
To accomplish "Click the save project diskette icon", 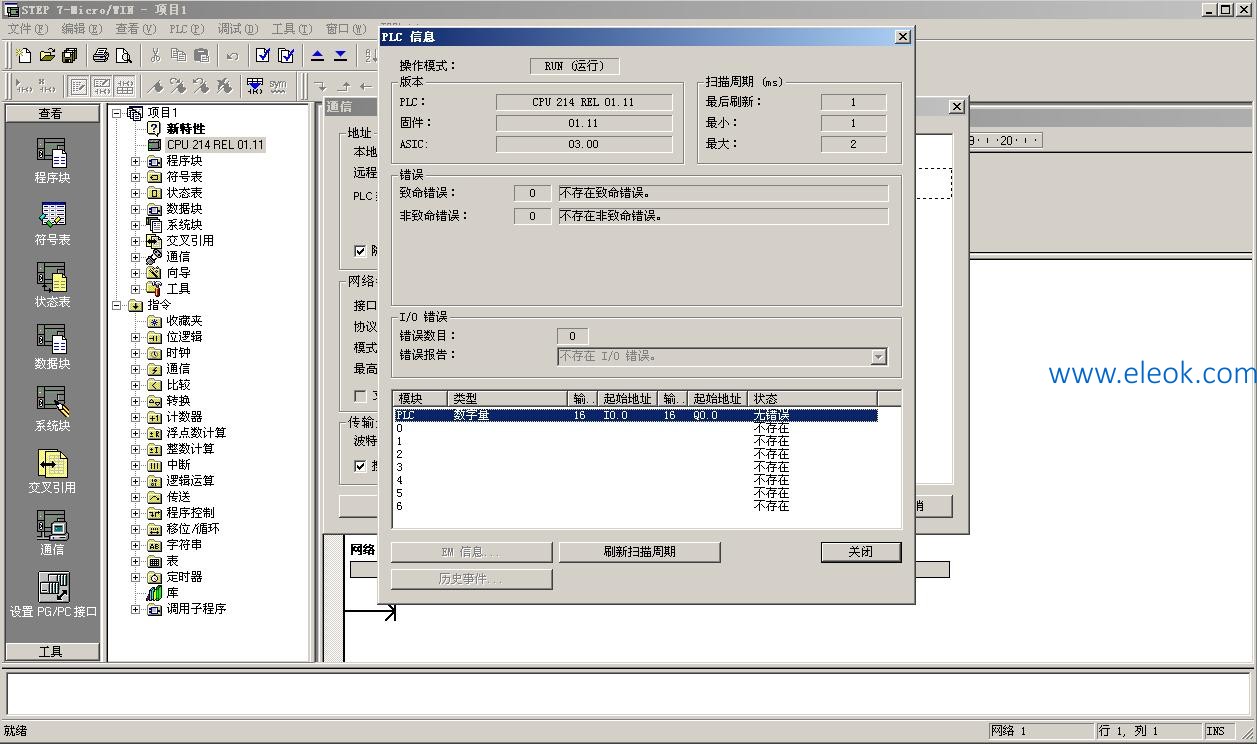I will 70,56.
